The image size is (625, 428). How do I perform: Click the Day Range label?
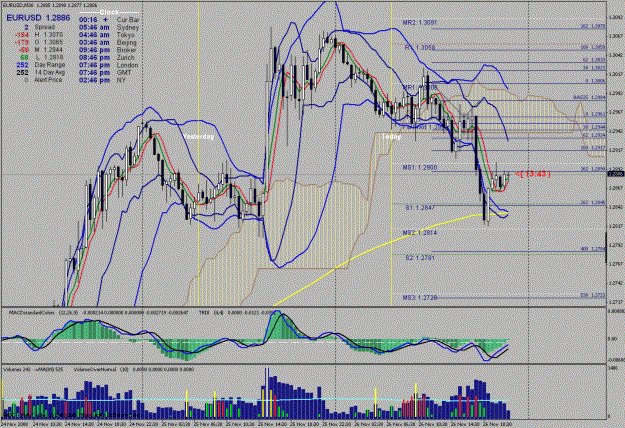[x=50, y=65]
